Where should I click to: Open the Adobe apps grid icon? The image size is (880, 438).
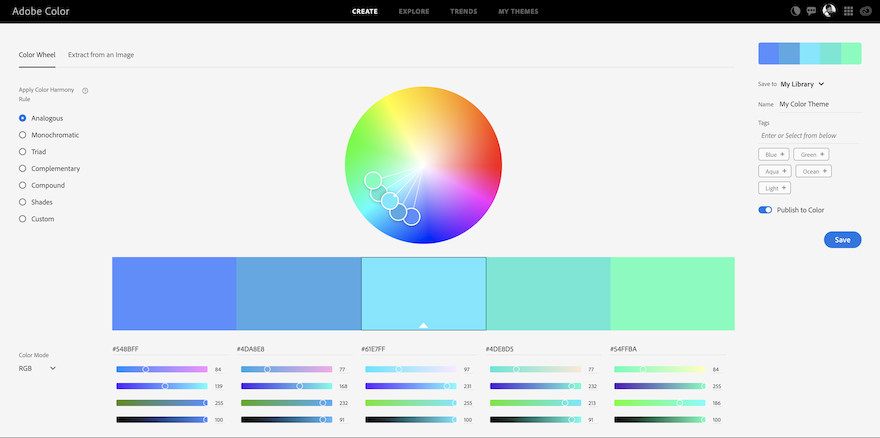coord(848,11)
